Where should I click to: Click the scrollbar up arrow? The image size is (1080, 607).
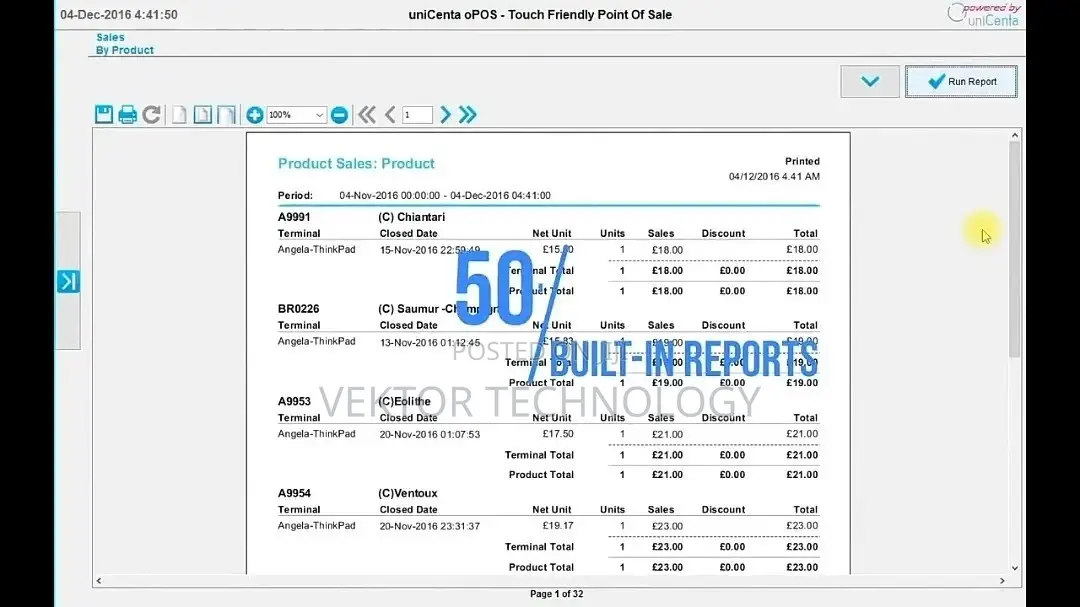1015,135
